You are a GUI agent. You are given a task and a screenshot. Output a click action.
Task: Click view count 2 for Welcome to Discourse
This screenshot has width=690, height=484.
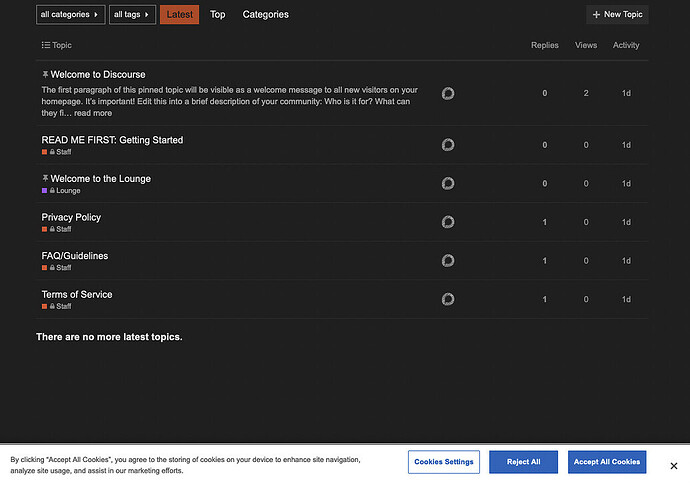coord(586,93)
